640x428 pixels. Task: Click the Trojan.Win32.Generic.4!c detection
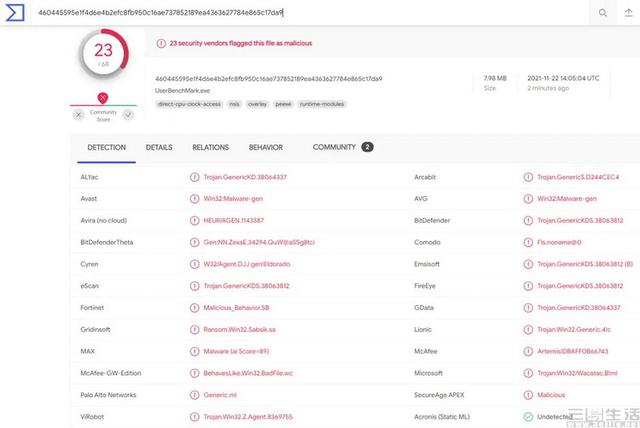574,330
